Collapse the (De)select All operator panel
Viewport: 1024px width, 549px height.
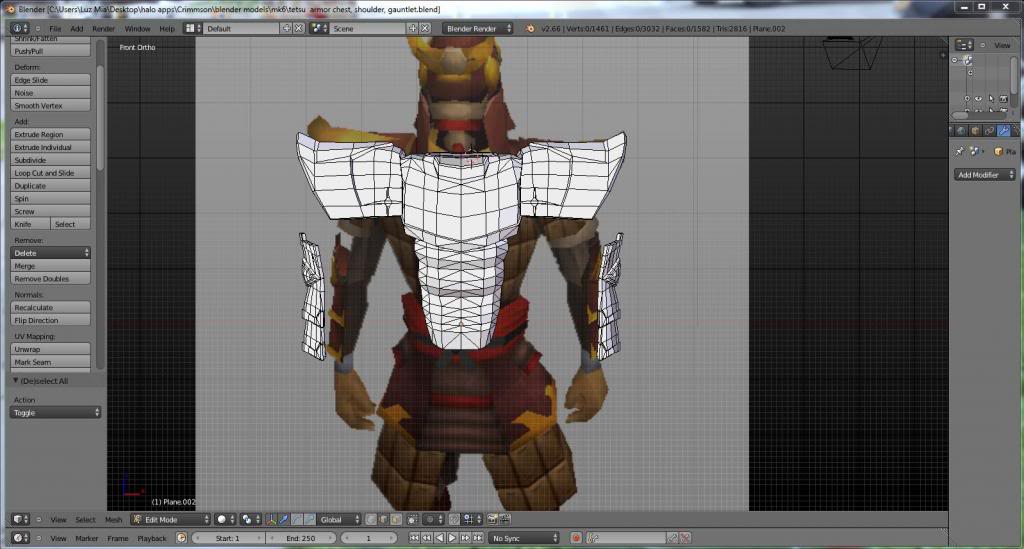pos(16,381)
